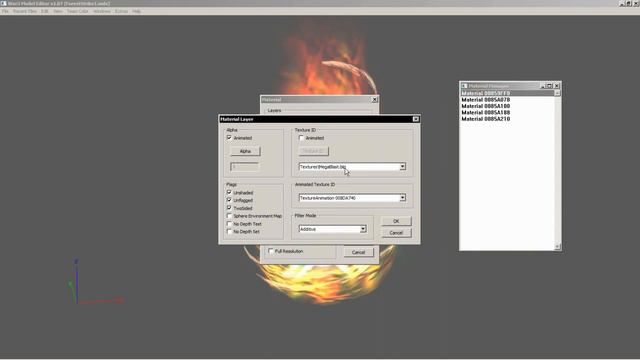Open the Edit menu
The height and width of the screenshot is (360, 640).
(x=44, y=11)
